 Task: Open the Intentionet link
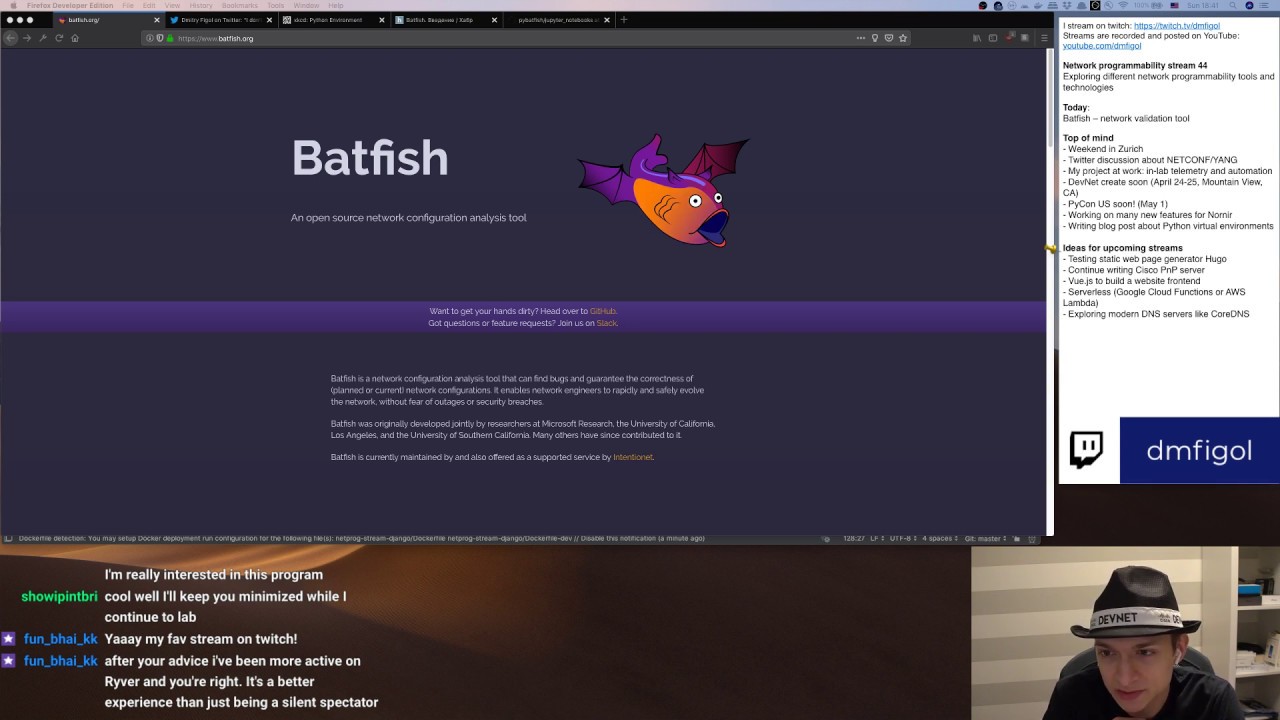(x=632, y=457)
